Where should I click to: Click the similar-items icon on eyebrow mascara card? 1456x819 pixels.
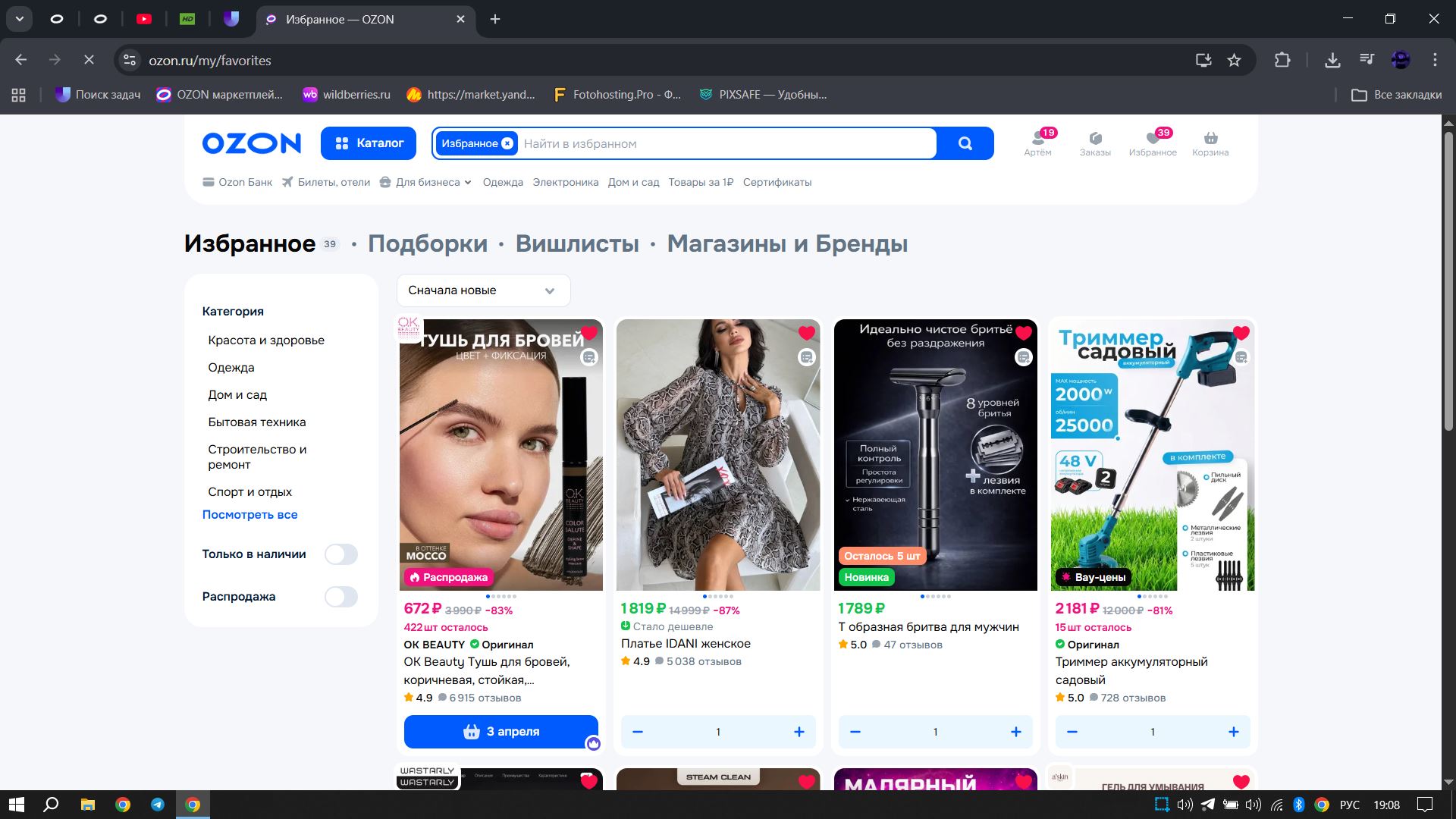tap(589, 357)
